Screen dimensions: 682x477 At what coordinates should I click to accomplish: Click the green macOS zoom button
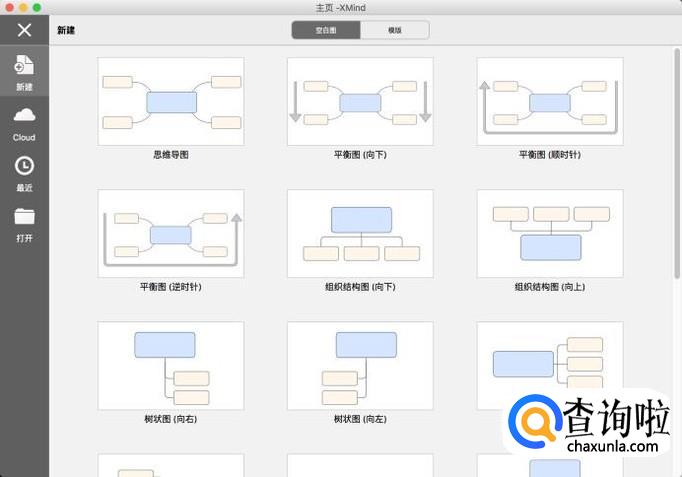(x=37, y=7)
